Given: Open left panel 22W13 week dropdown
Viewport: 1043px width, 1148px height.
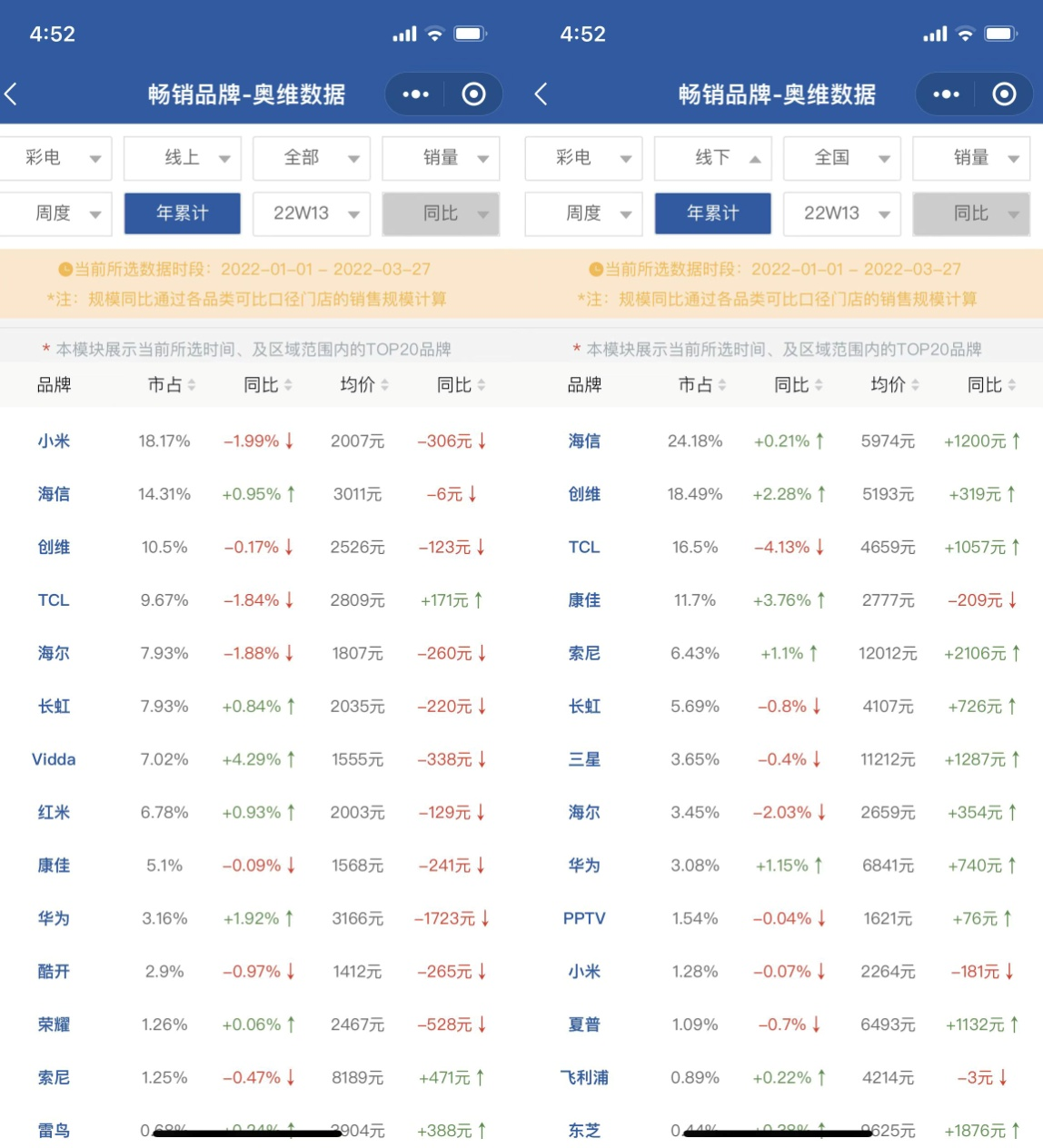Looking at the screenshot, I should pyautogui.click(x=312, y=213).
